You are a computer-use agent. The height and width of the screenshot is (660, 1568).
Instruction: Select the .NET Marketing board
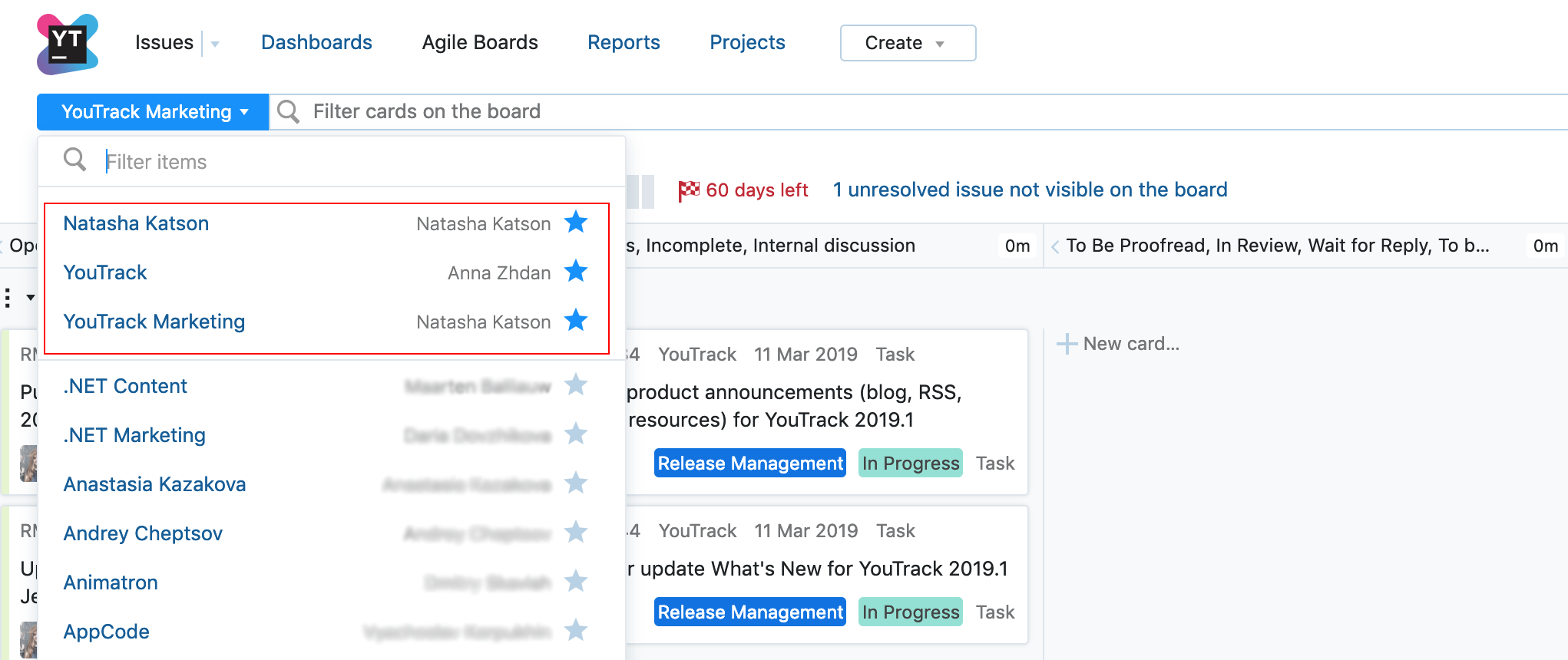point(134,435)
